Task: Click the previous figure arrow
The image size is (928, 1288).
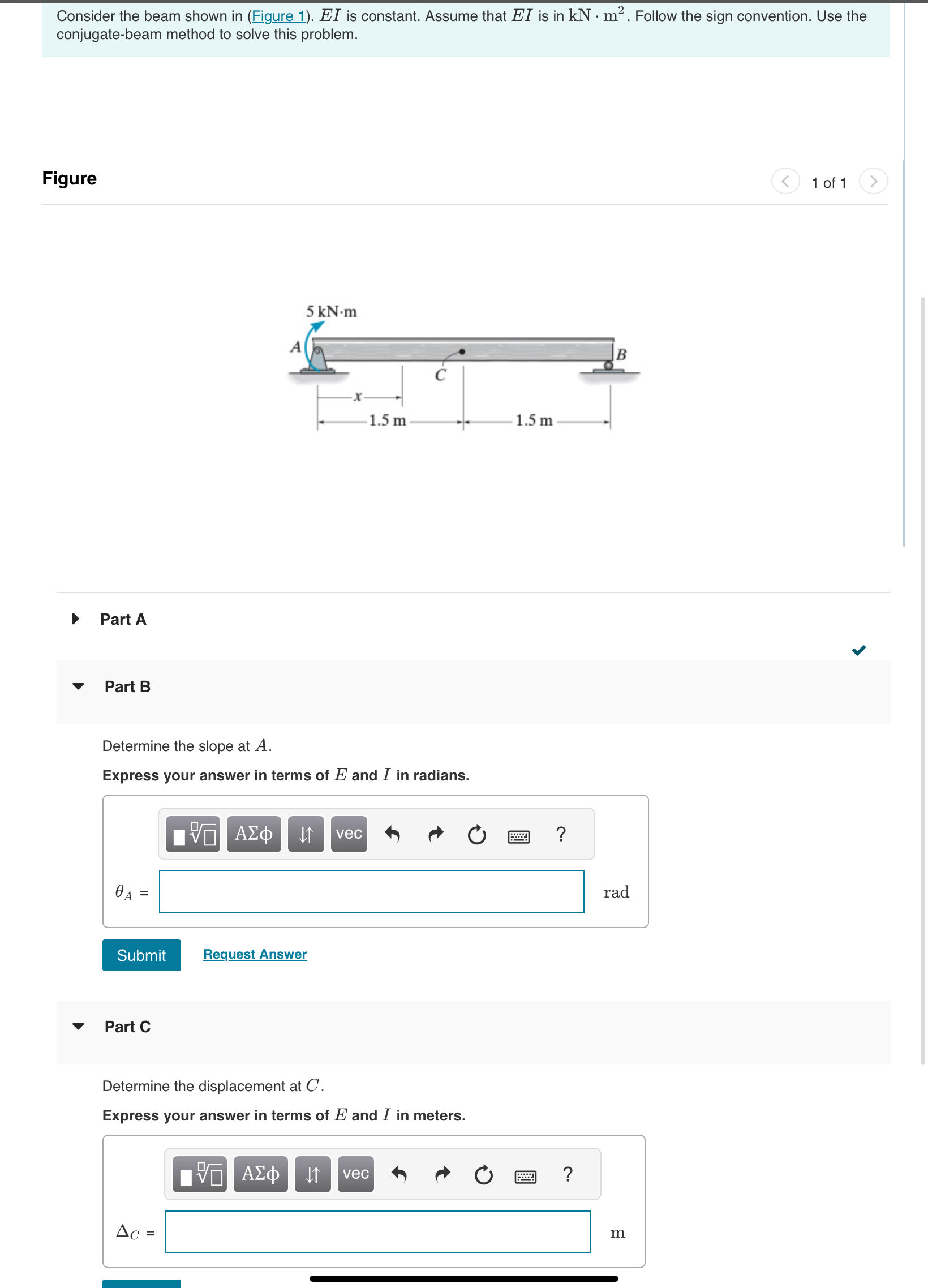Action: [x=785, y=182]
